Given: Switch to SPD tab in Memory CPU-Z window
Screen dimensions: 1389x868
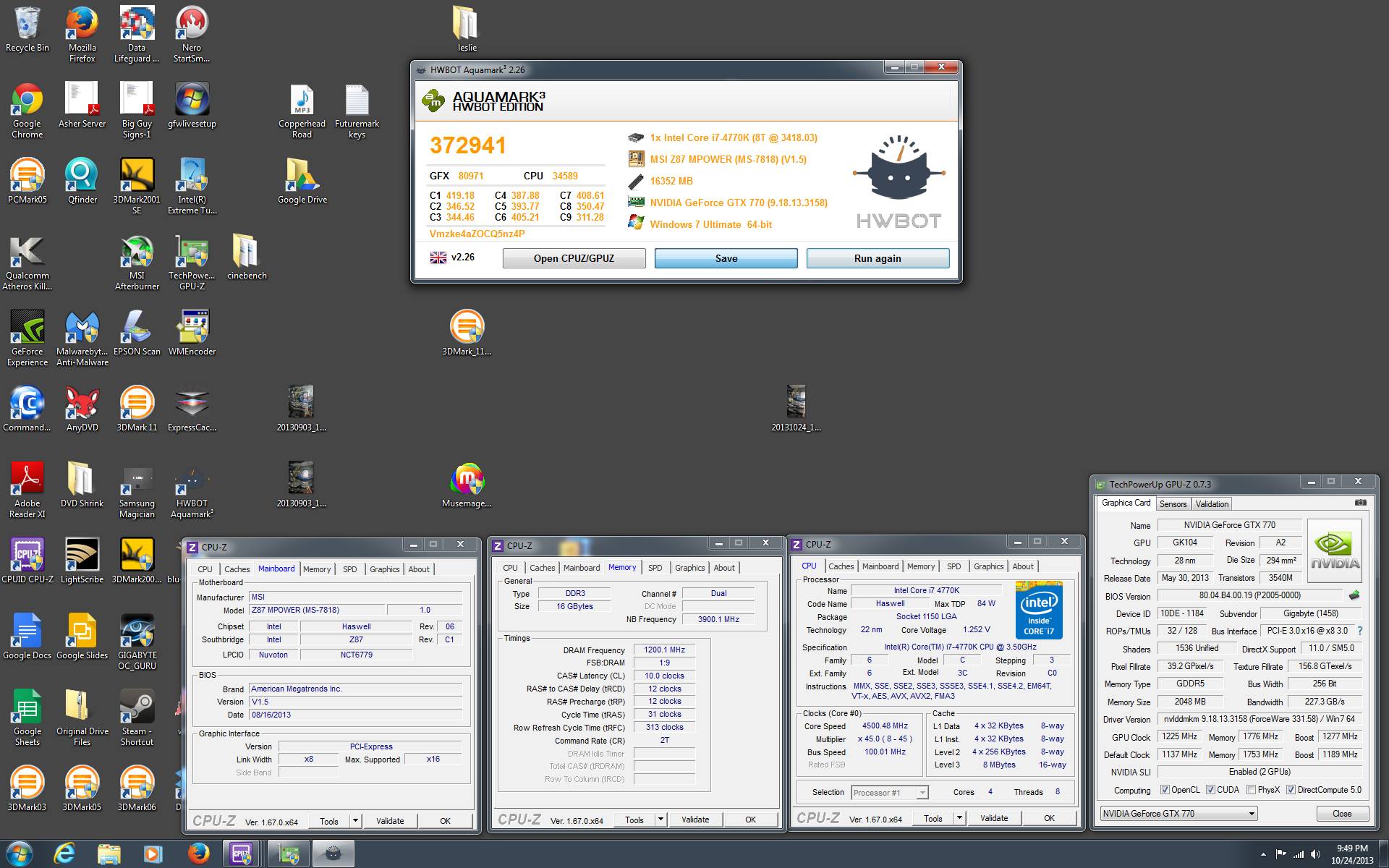Looking at the screenshot, I should pyautogui.click(x=655, y=568).
